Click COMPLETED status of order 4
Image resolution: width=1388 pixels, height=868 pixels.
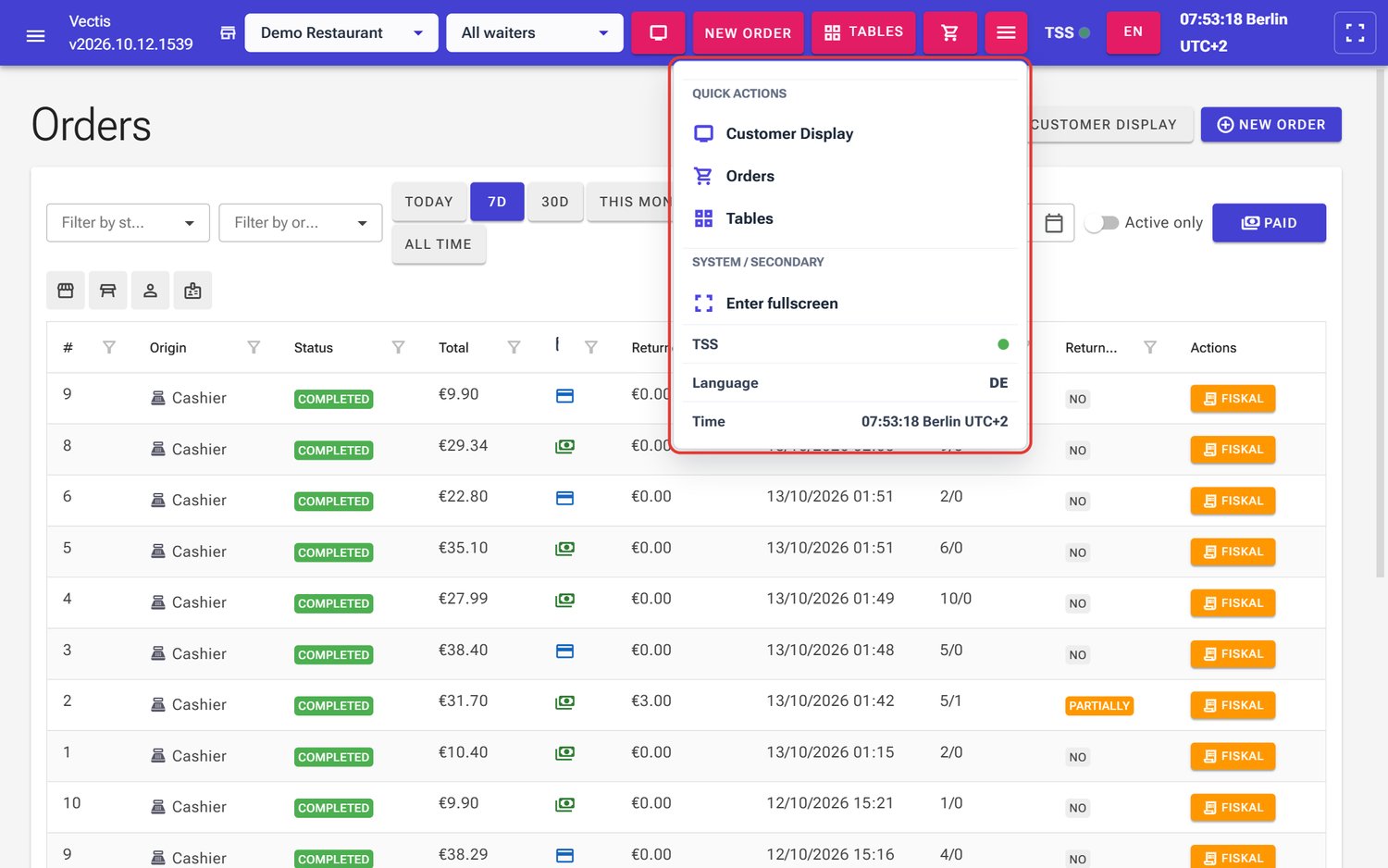[x=333, y=603]
